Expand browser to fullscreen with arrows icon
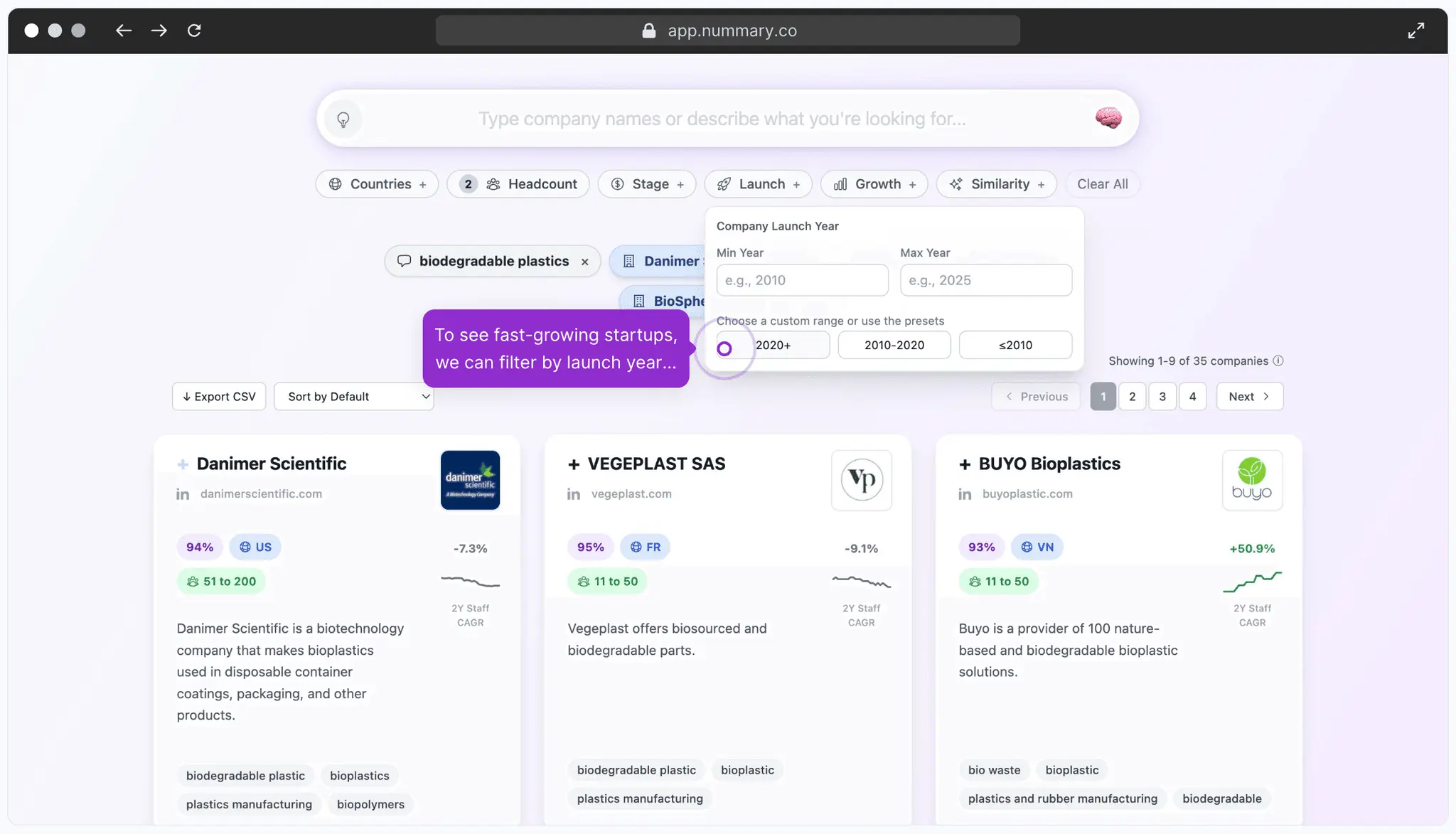 click(x=1416, y=31)
